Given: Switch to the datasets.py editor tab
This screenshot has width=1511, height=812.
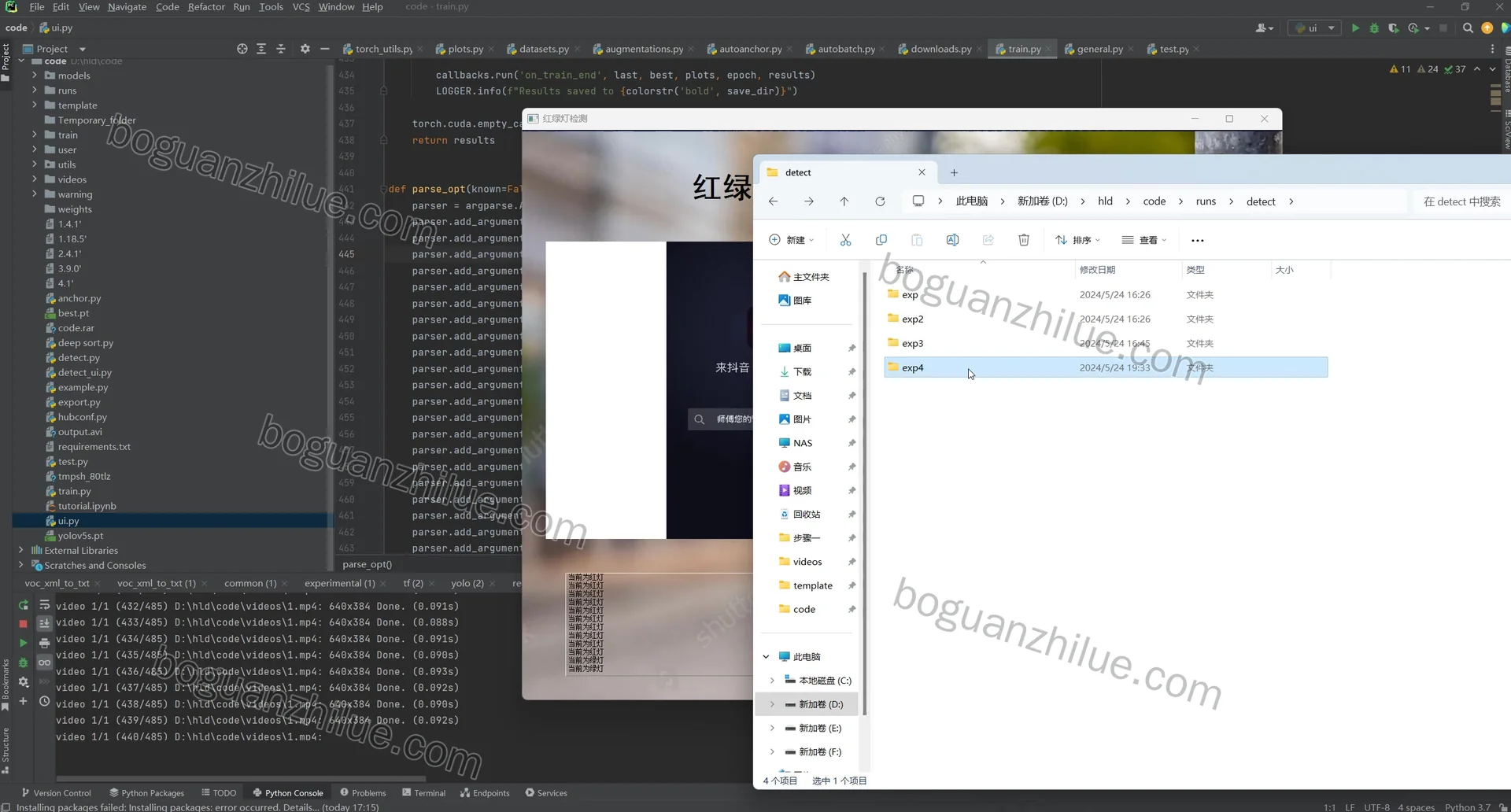Looking at the screenshot, I should pyautogui.click(x=543, y=49).
